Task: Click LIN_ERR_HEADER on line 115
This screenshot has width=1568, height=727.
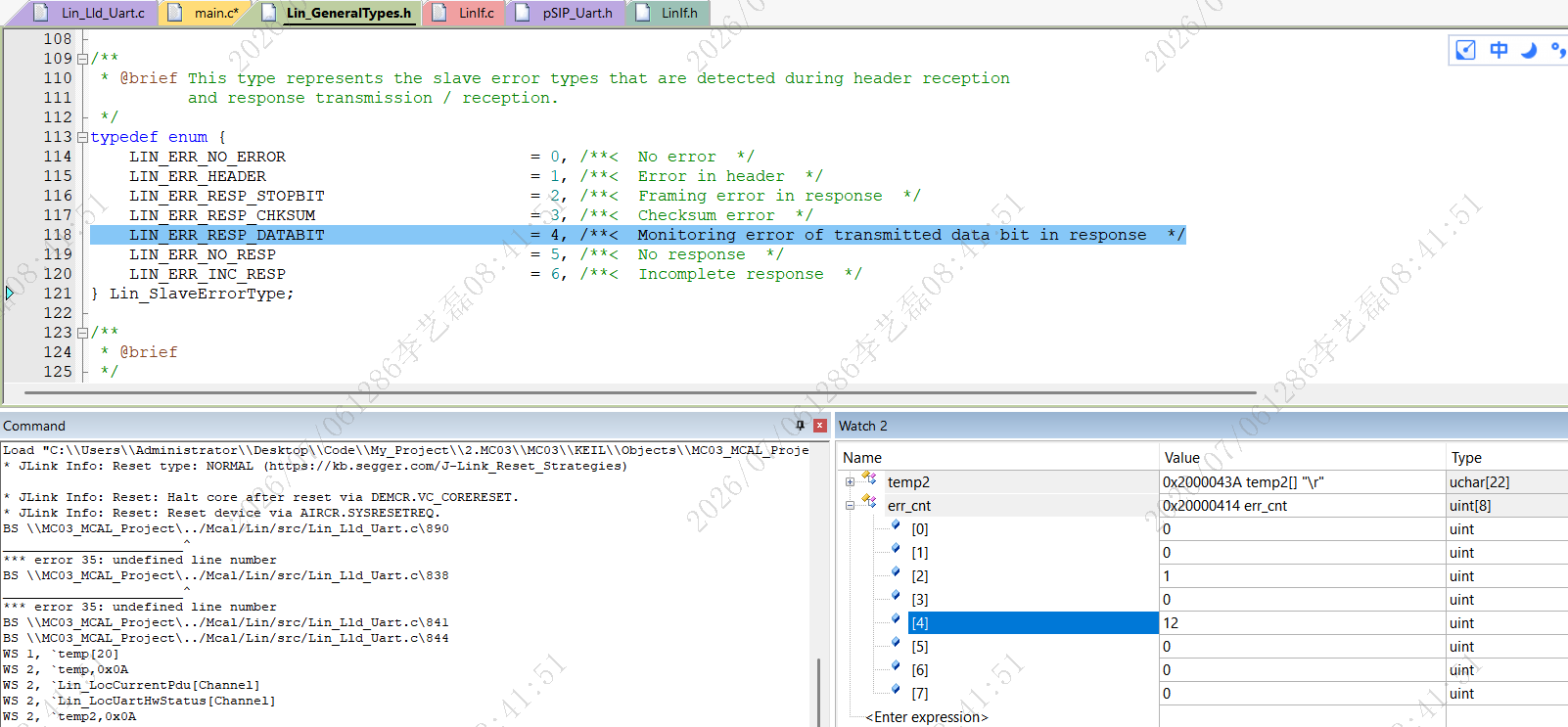Action: pyautogui.click(x=198, y=176)
